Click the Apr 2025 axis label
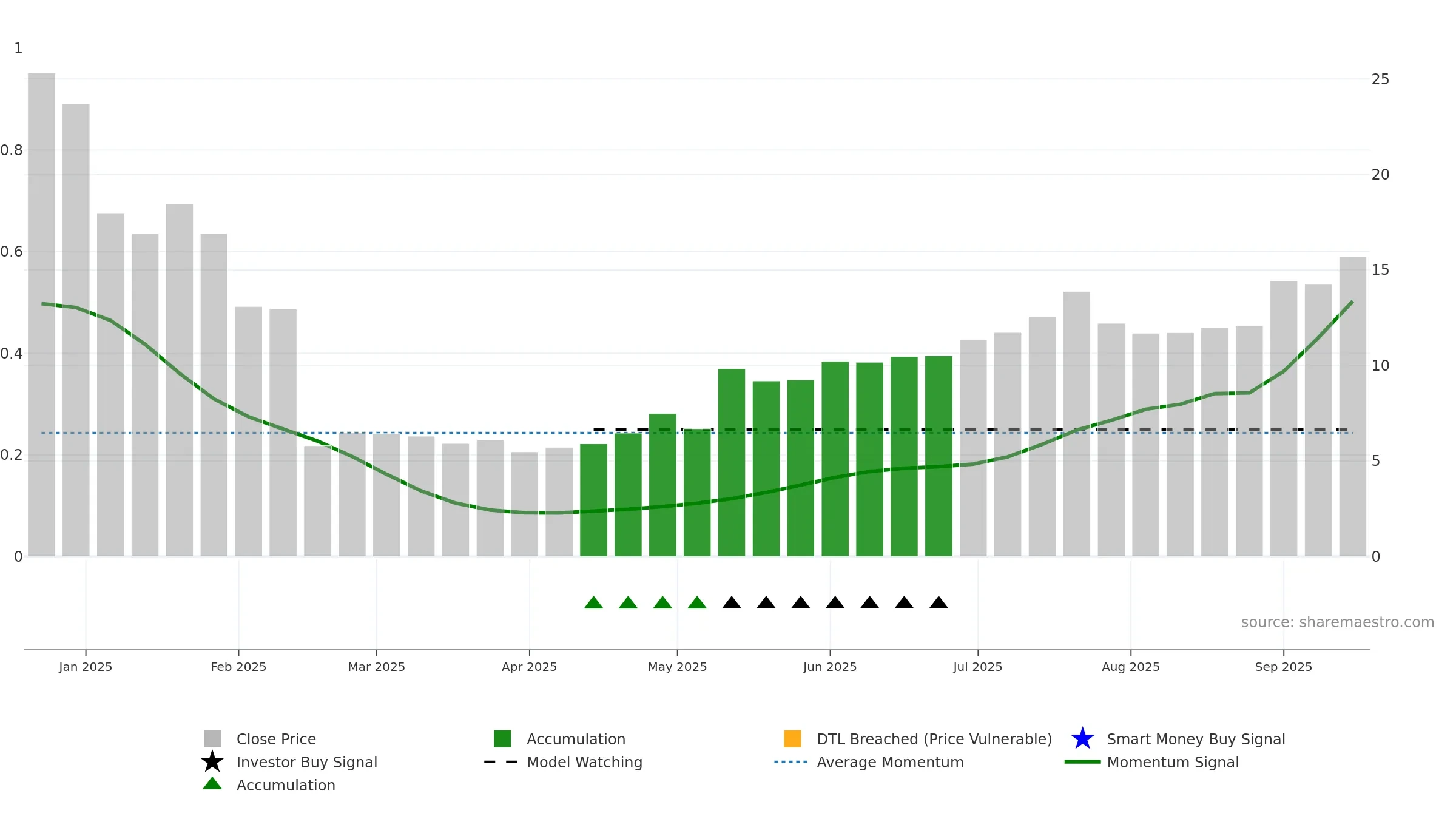 [x=530, y=667]
